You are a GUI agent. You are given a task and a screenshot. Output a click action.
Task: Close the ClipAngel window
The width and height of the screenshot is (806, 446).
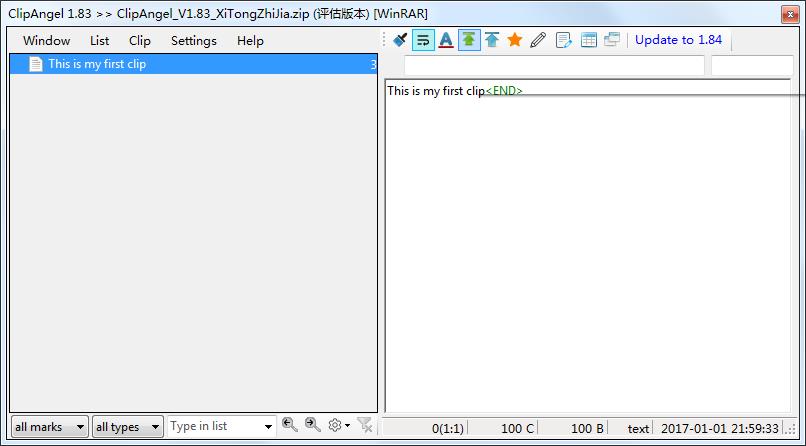click(790, 14)
